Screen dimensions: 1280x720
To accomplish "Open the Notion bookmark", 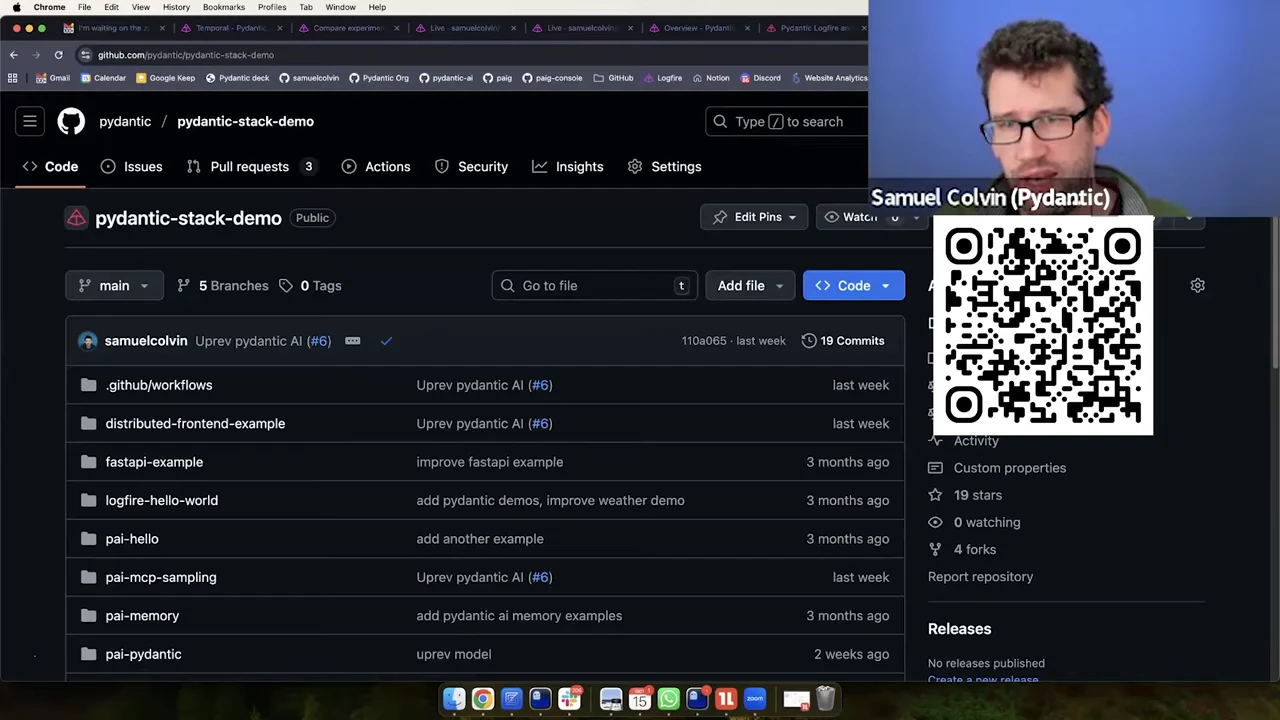I will tap(711, 78).
